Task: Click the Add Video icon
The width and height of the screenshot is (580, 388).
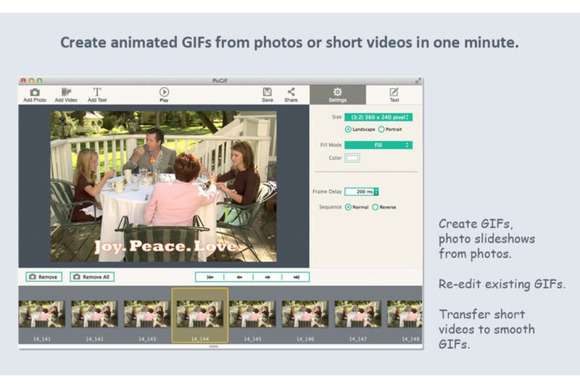Action: [66, 92]
